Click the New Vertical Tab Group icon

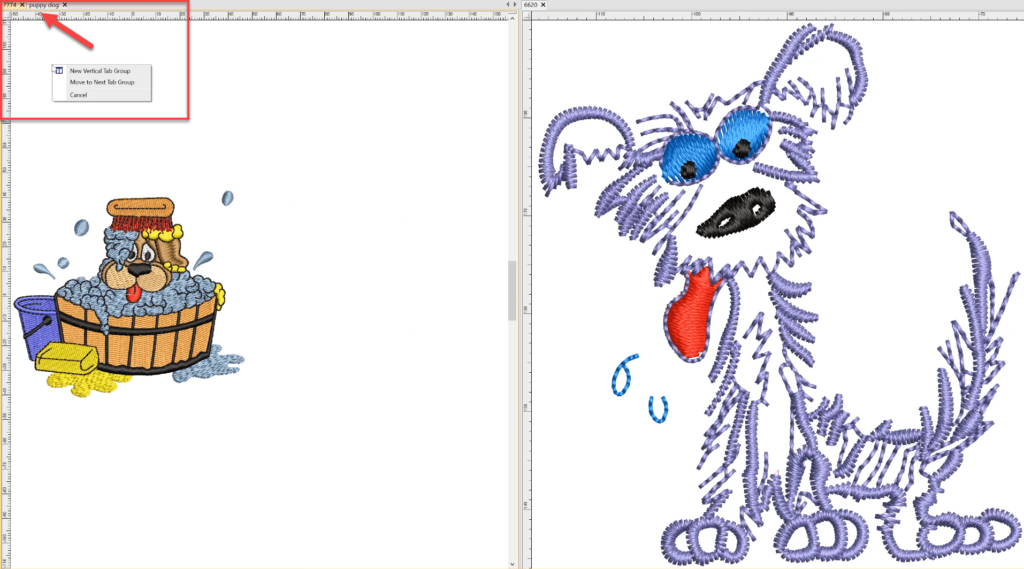(60, 71)
